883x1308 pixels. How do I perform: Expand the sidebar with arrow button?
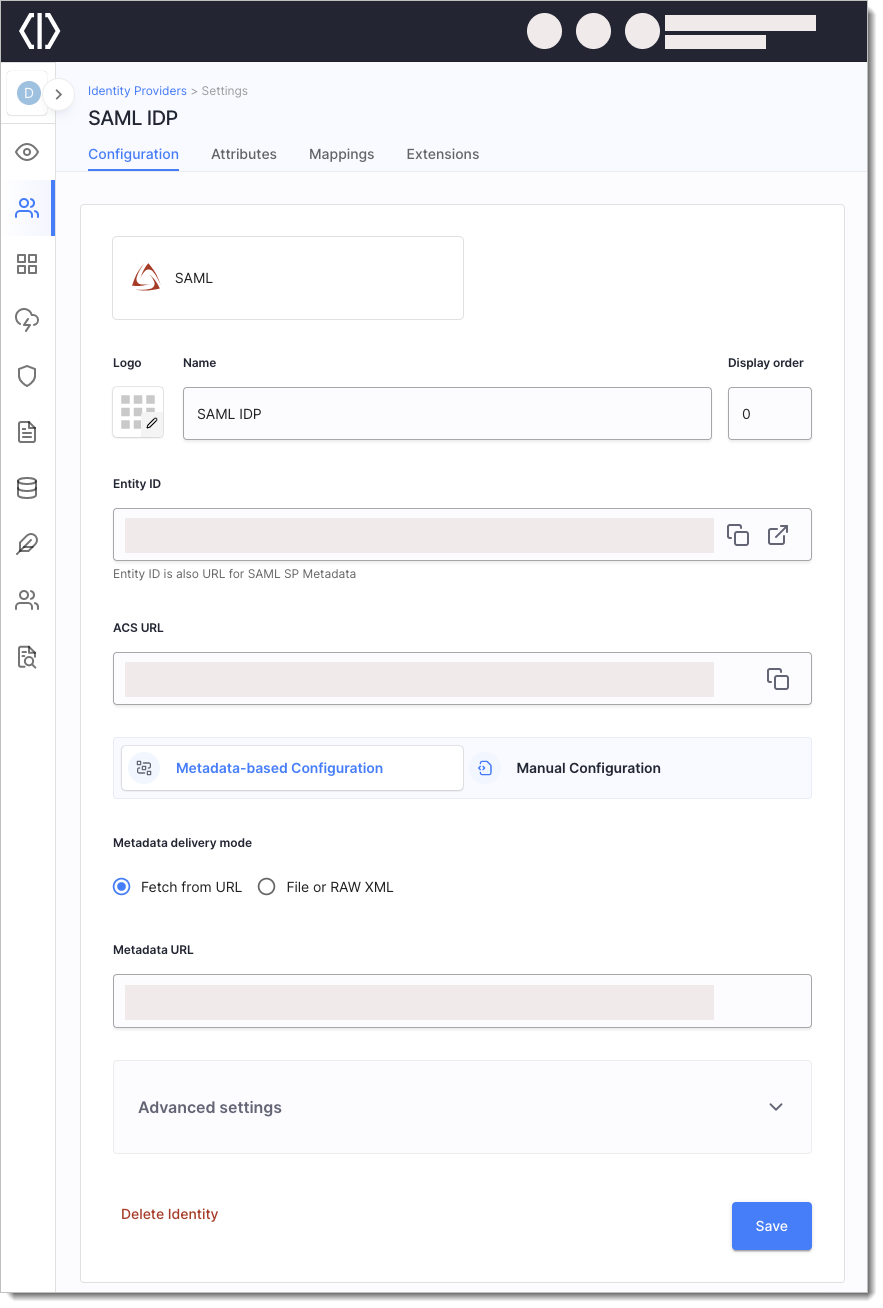coord(59,94)
